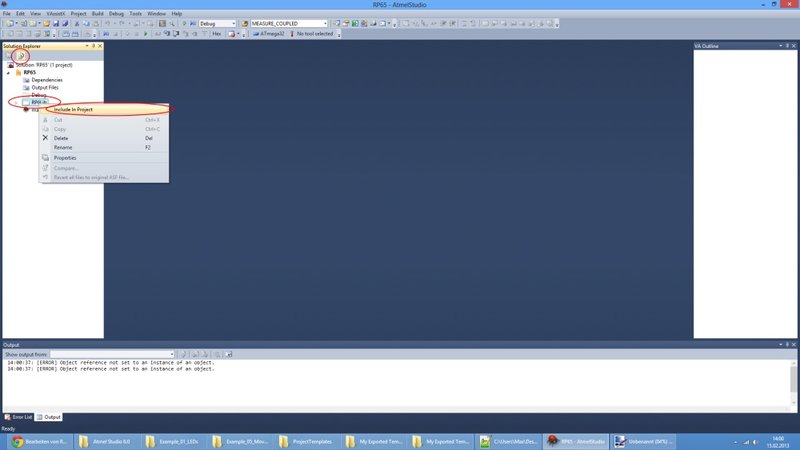
Task: Switch to the Error List tab
Action: [x=20, y=417]
